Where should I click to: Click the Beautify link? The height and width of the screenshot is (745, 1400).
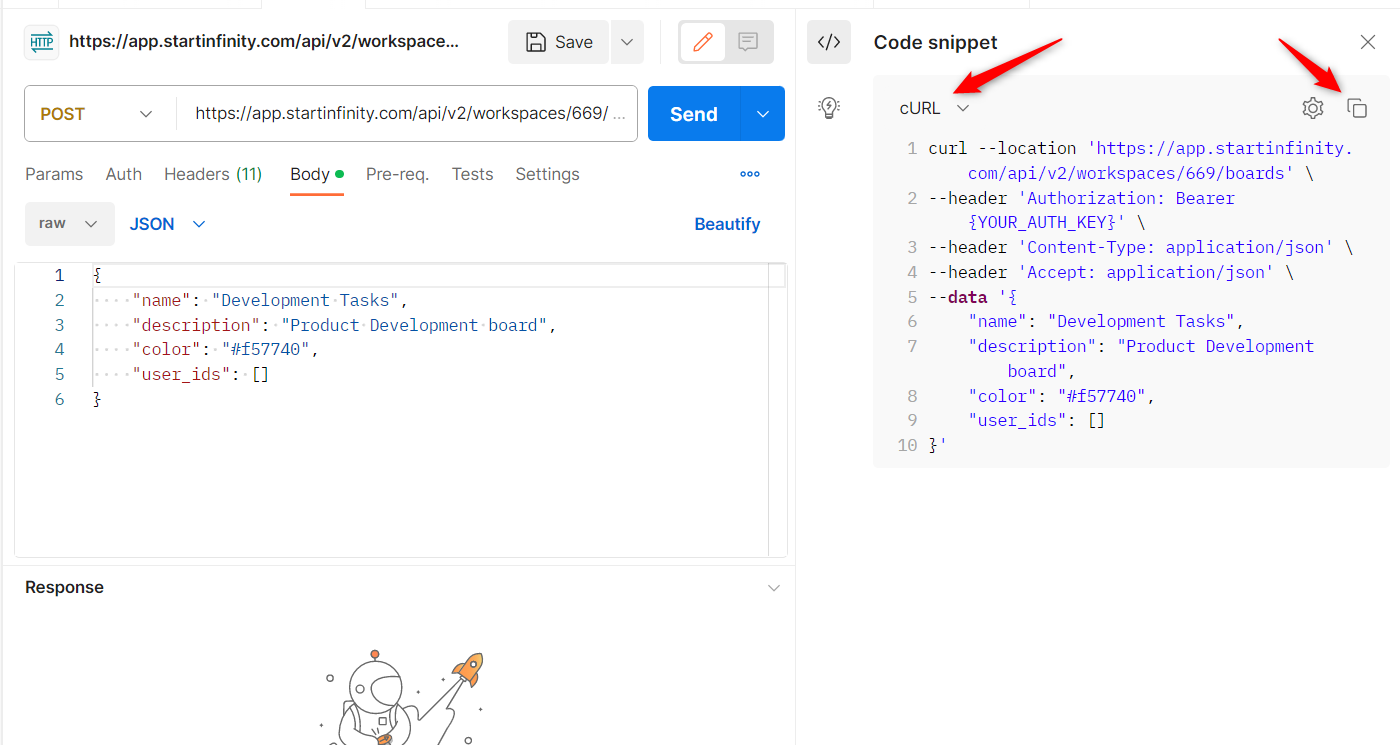[x=727, y=224]
